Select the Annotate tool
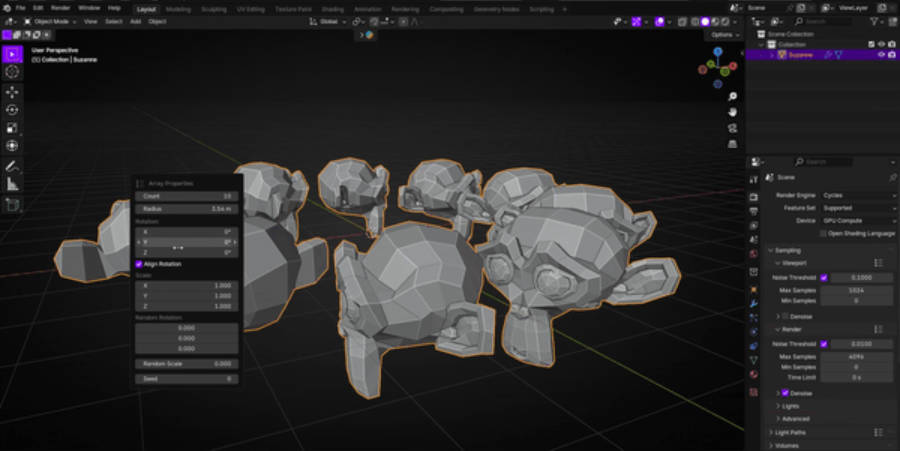 point(12,166)
